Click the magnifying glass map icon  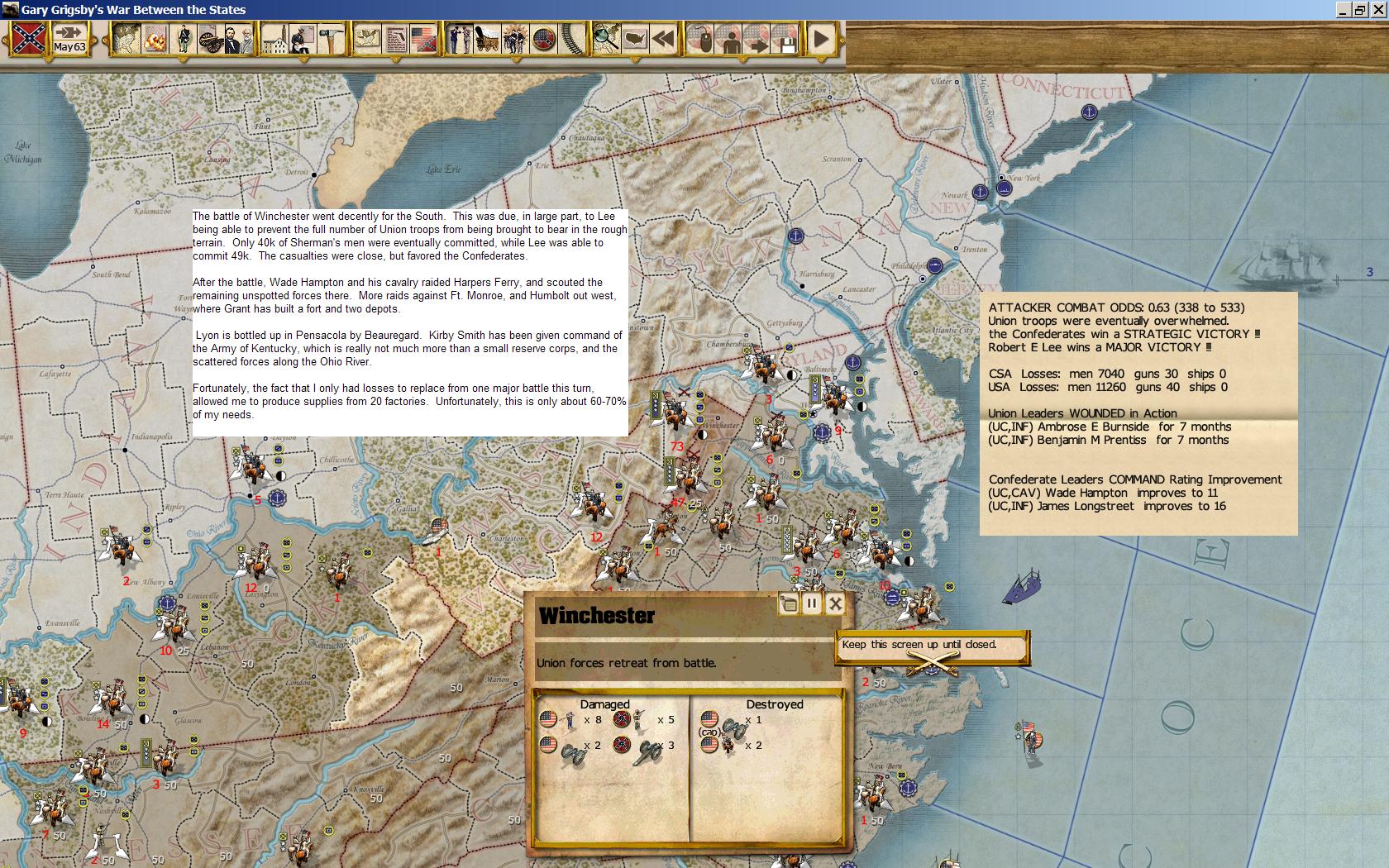[x=606, y=38]
